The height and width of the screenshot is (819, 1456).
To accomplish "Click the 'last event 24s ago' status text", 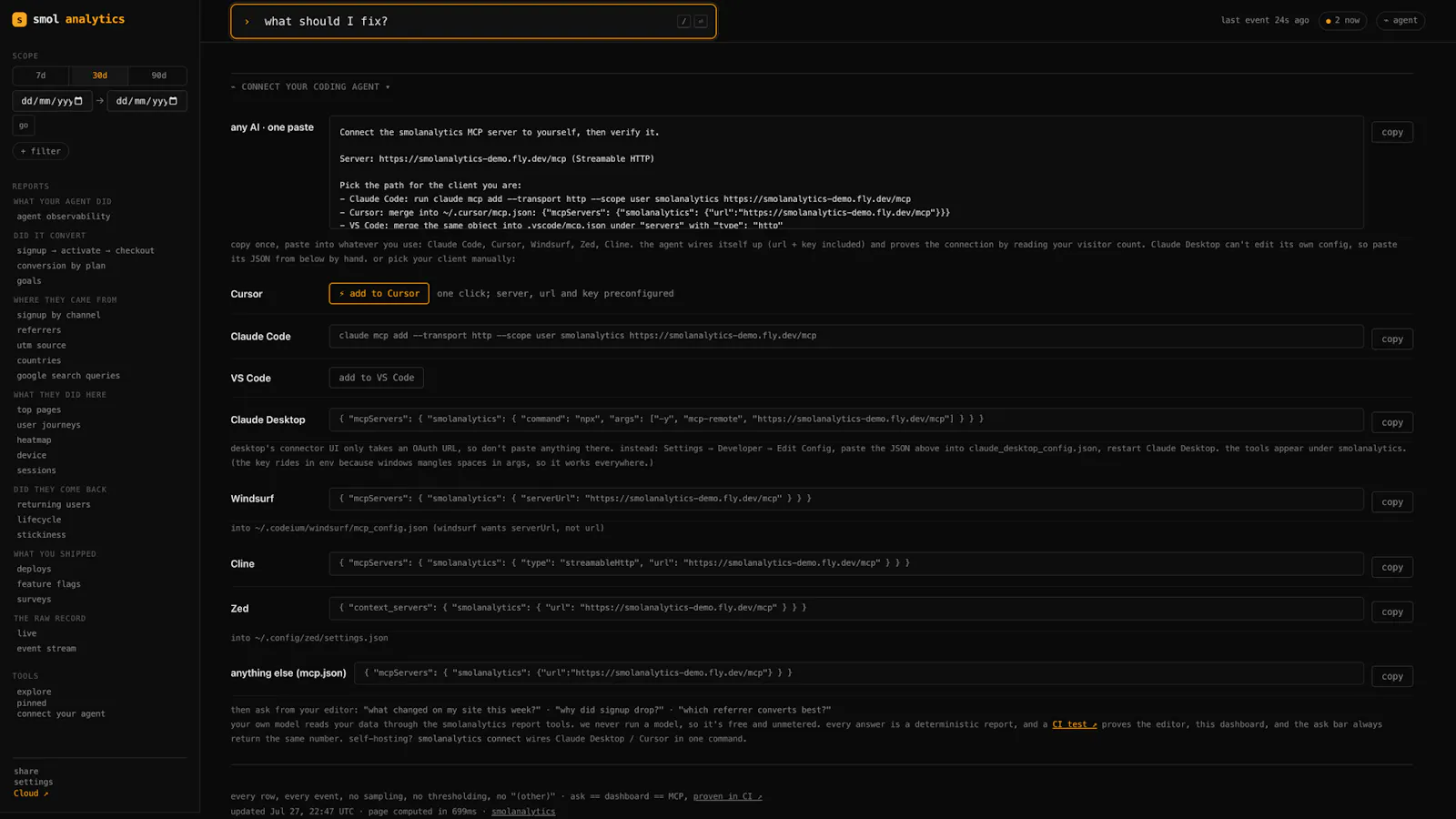I will point(1265,20).
